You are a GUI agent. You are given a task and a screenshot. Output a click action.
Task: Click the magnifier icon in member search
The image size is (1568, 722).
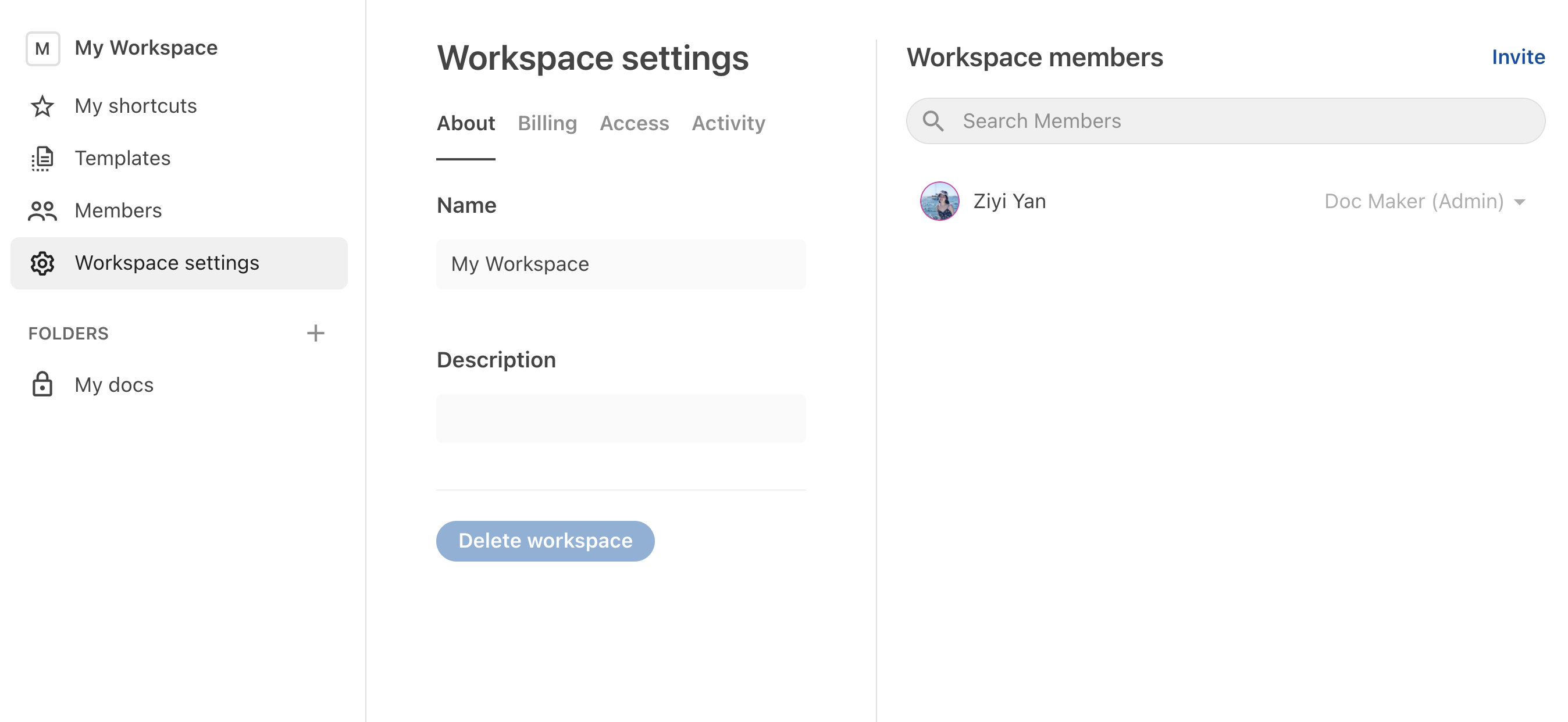coord(932,121)
